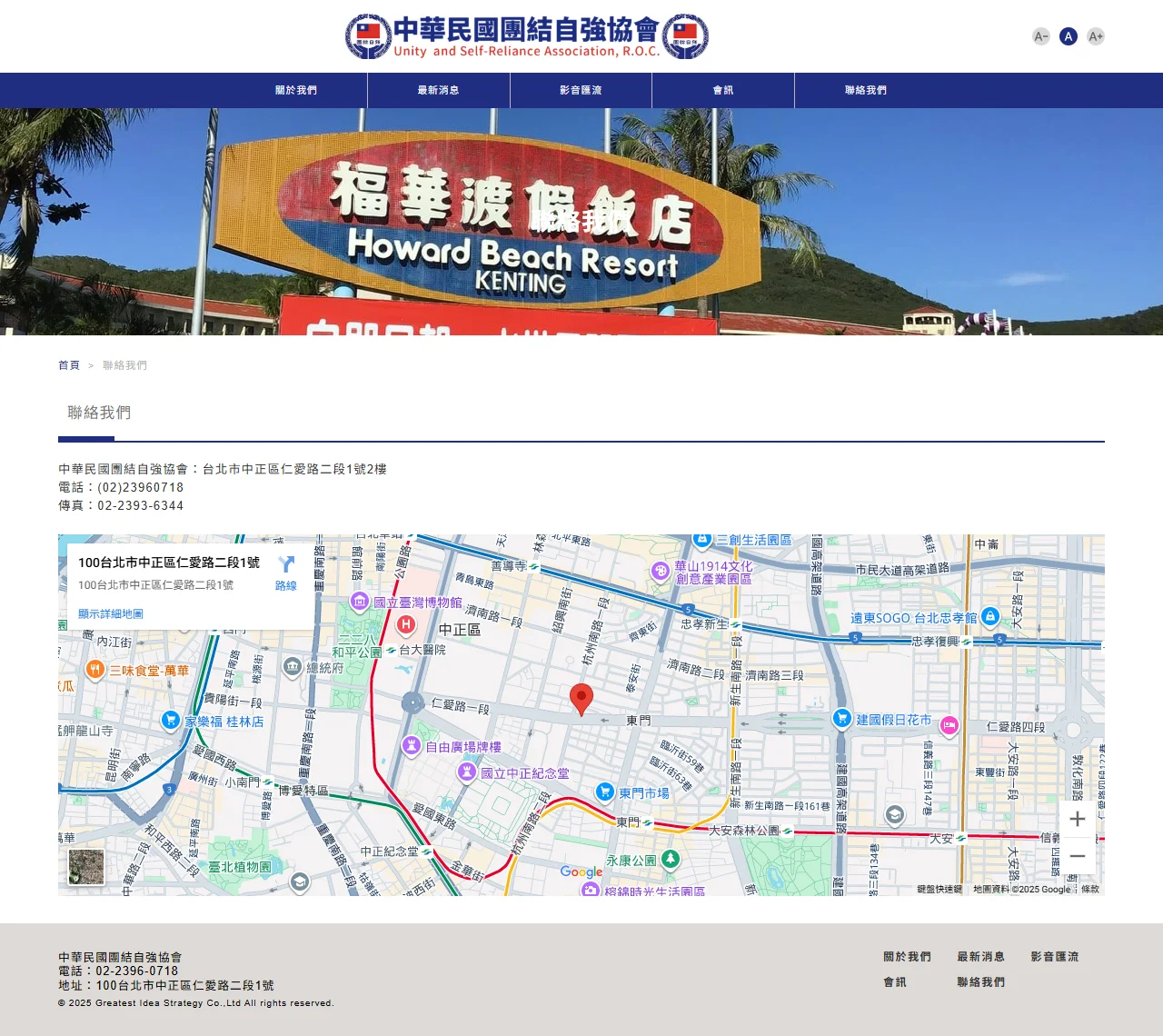Open the 影音匯流 navigation menu

pos(581,90)
